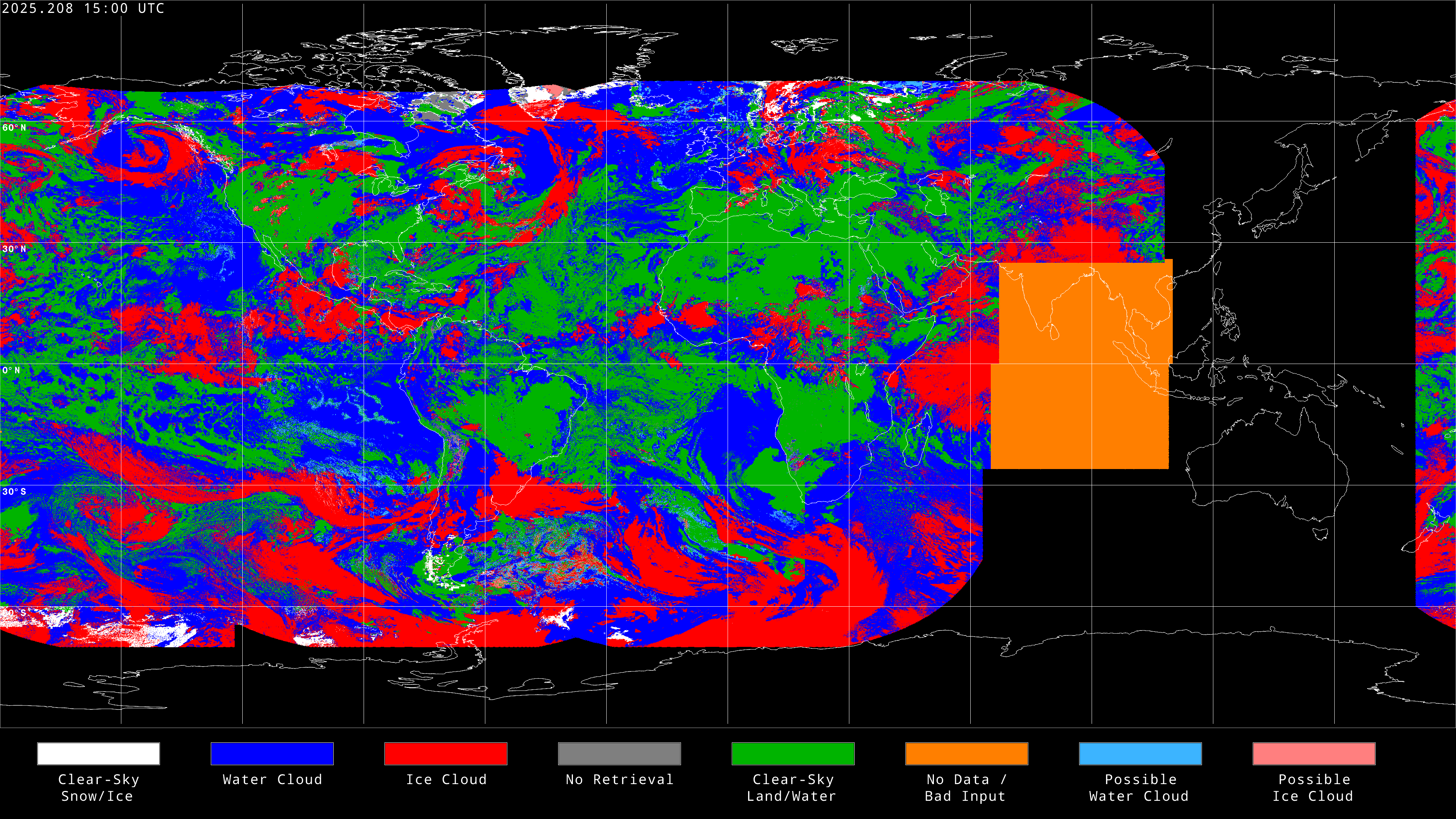Screen dimensions: 1456x819
Task: Click the 2025.208 15:00 UTC timestamp
Action: (83, 8)
